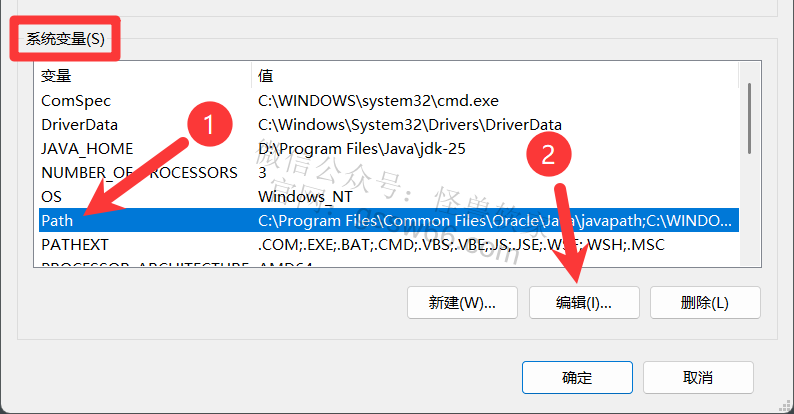Click the 新建(W)... button
Screen dimensions: 794x414
462,303
